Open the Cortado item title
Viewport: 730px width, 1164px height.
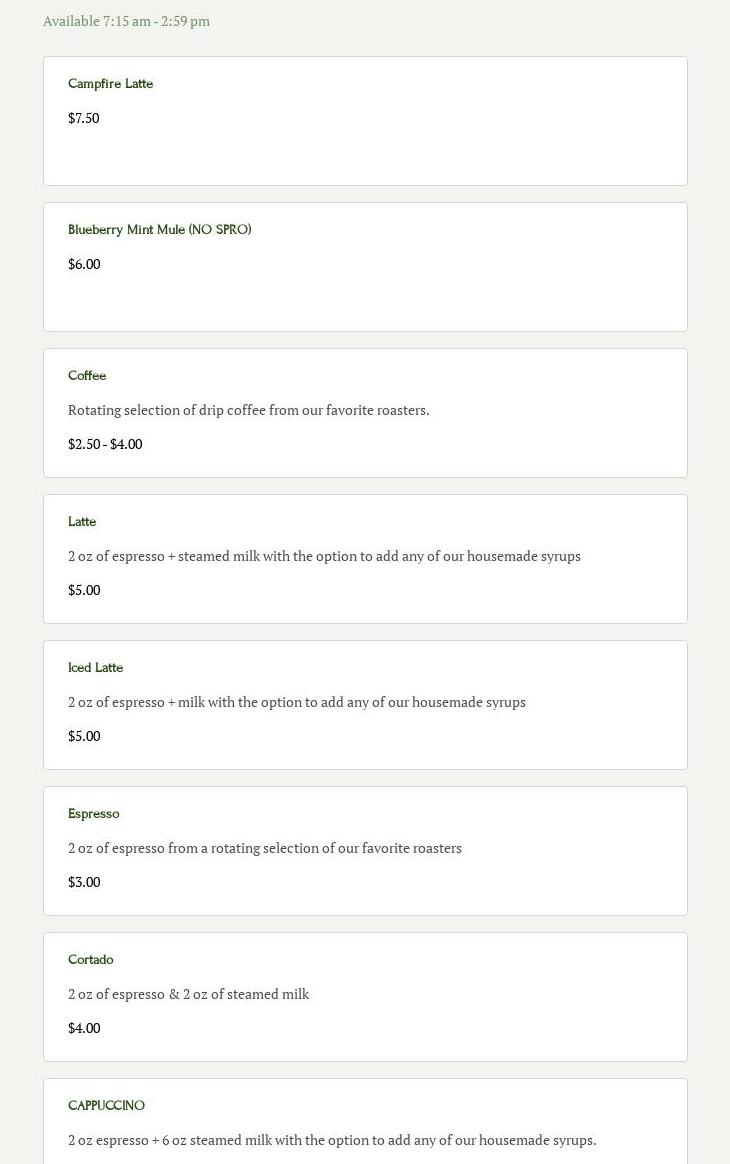(x=90, y=960)
